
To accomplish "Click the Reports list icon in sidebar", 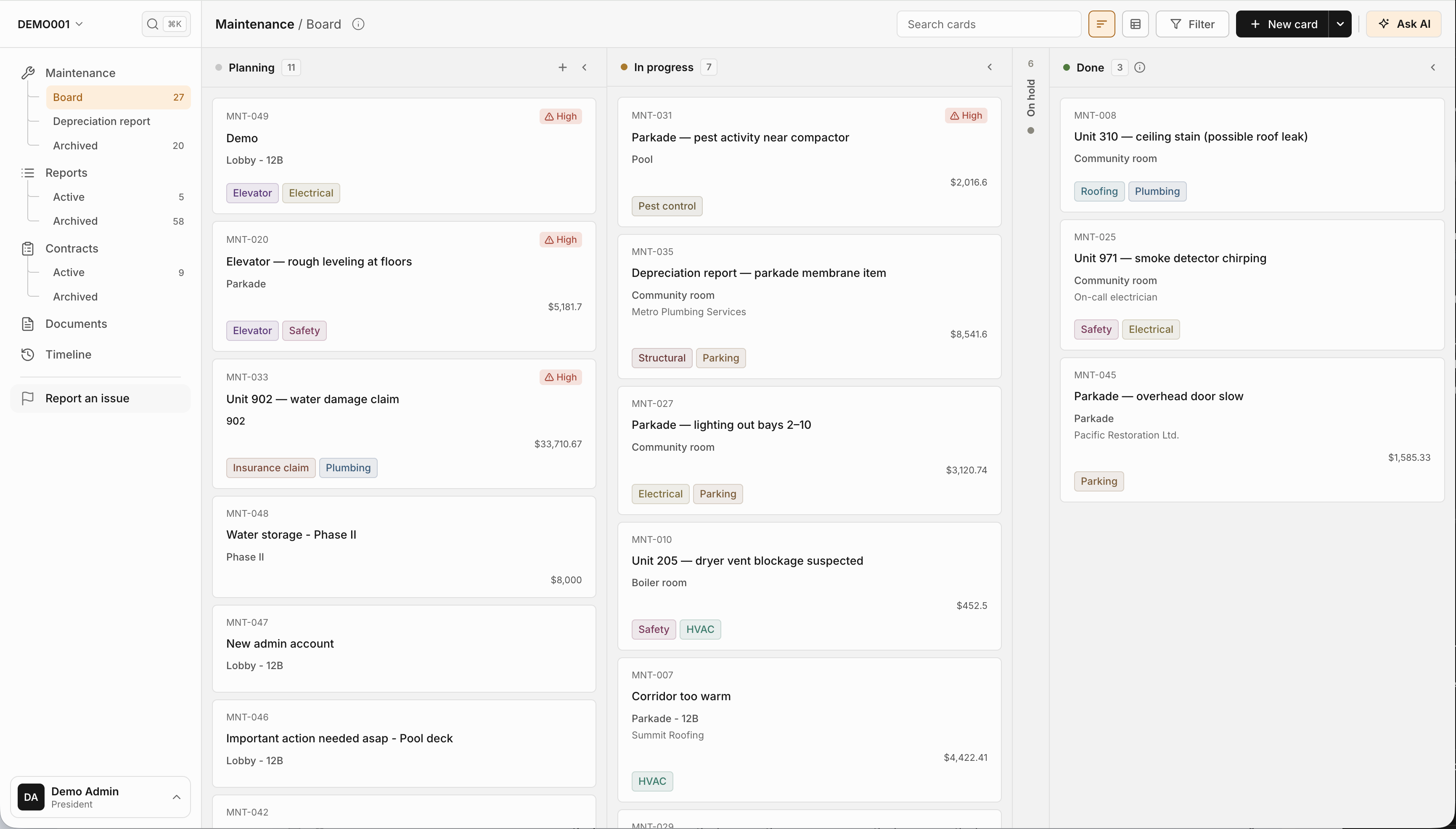I will [x=28, y=173].
